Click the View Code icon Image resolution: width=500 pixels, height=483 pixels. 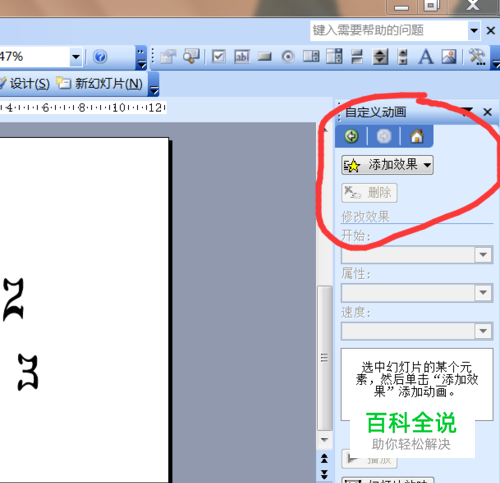[191, 56]
